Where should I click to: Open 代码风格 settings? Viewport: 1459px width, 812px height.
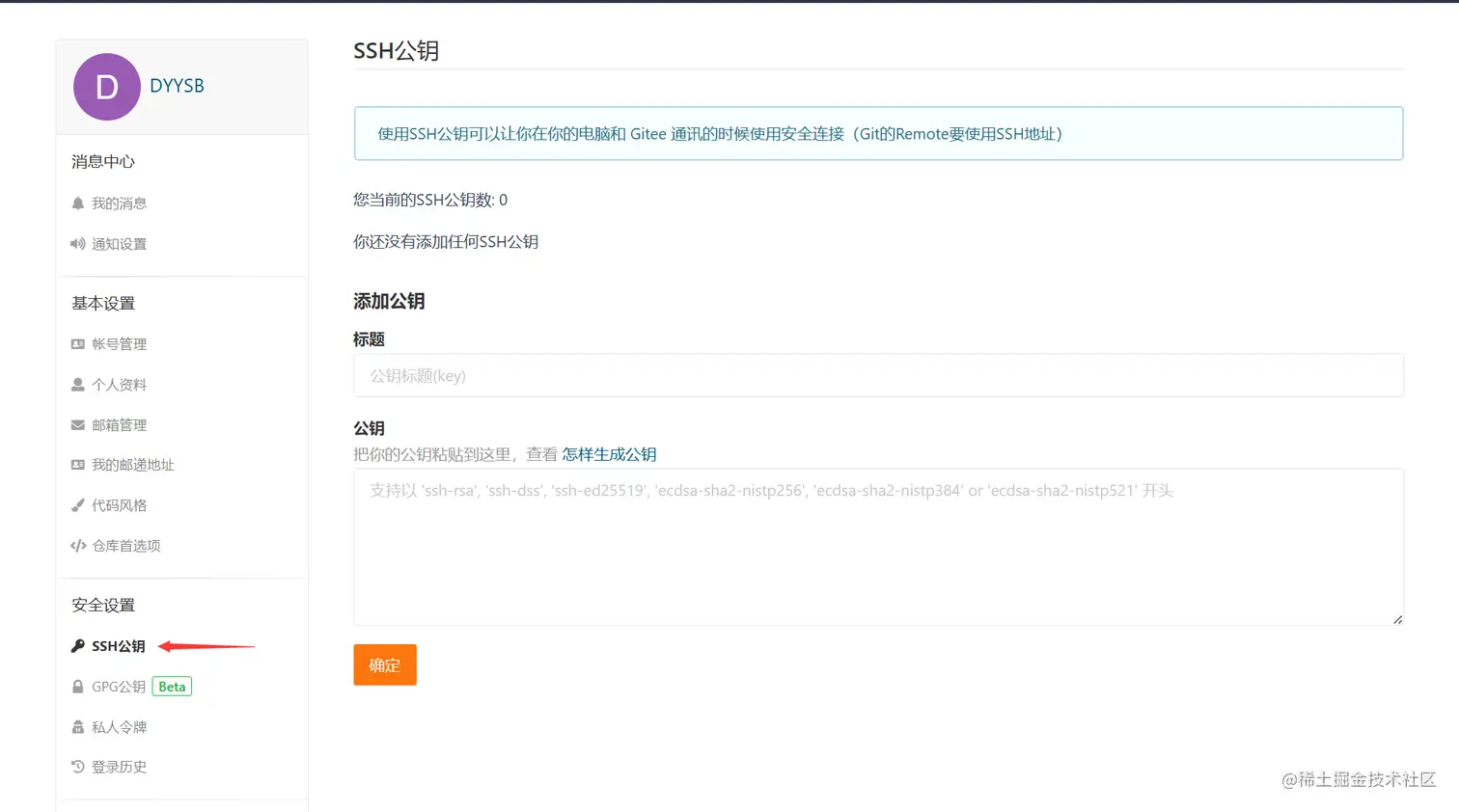[x=119, y=505]
